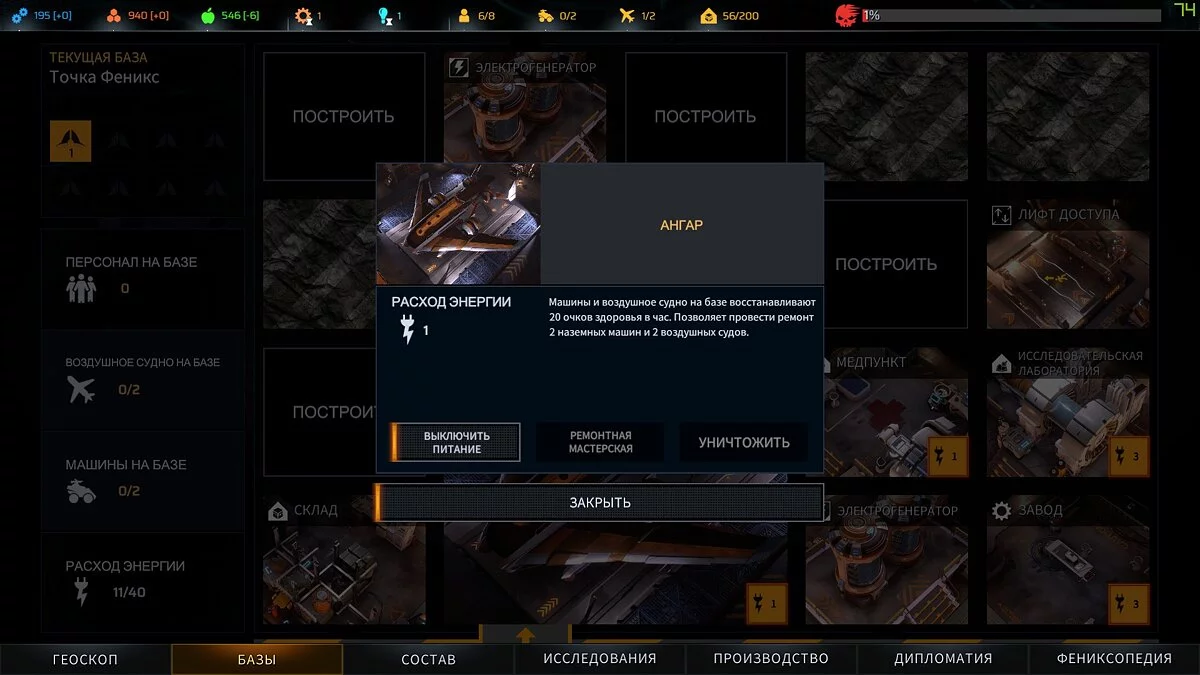Toggle hangar power with Выключить питание
This screenshot has height=675, width=1200.
(x=456, y=442)
